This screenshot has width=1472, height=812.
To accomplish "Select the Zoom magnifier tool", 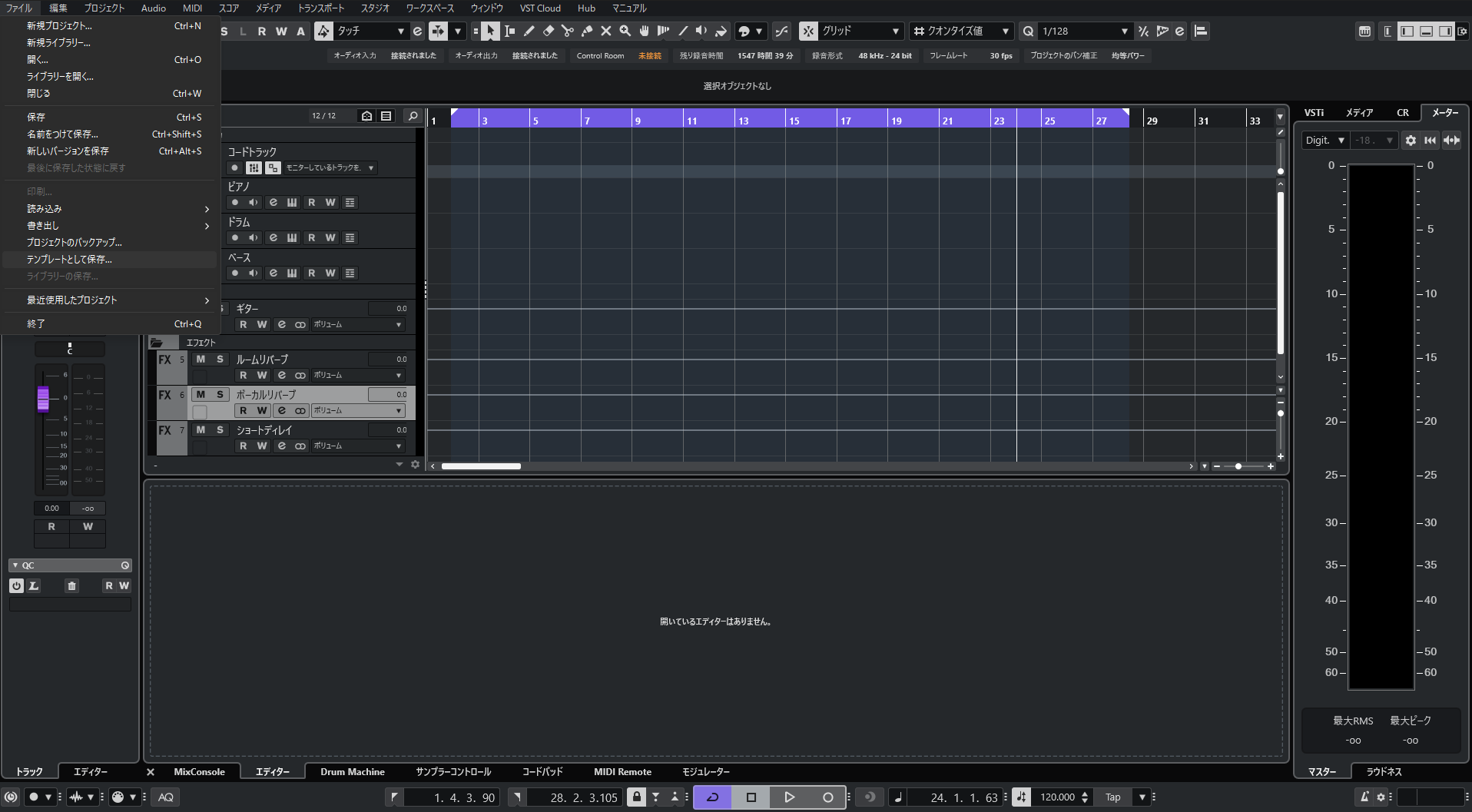I will coord(625,31).
